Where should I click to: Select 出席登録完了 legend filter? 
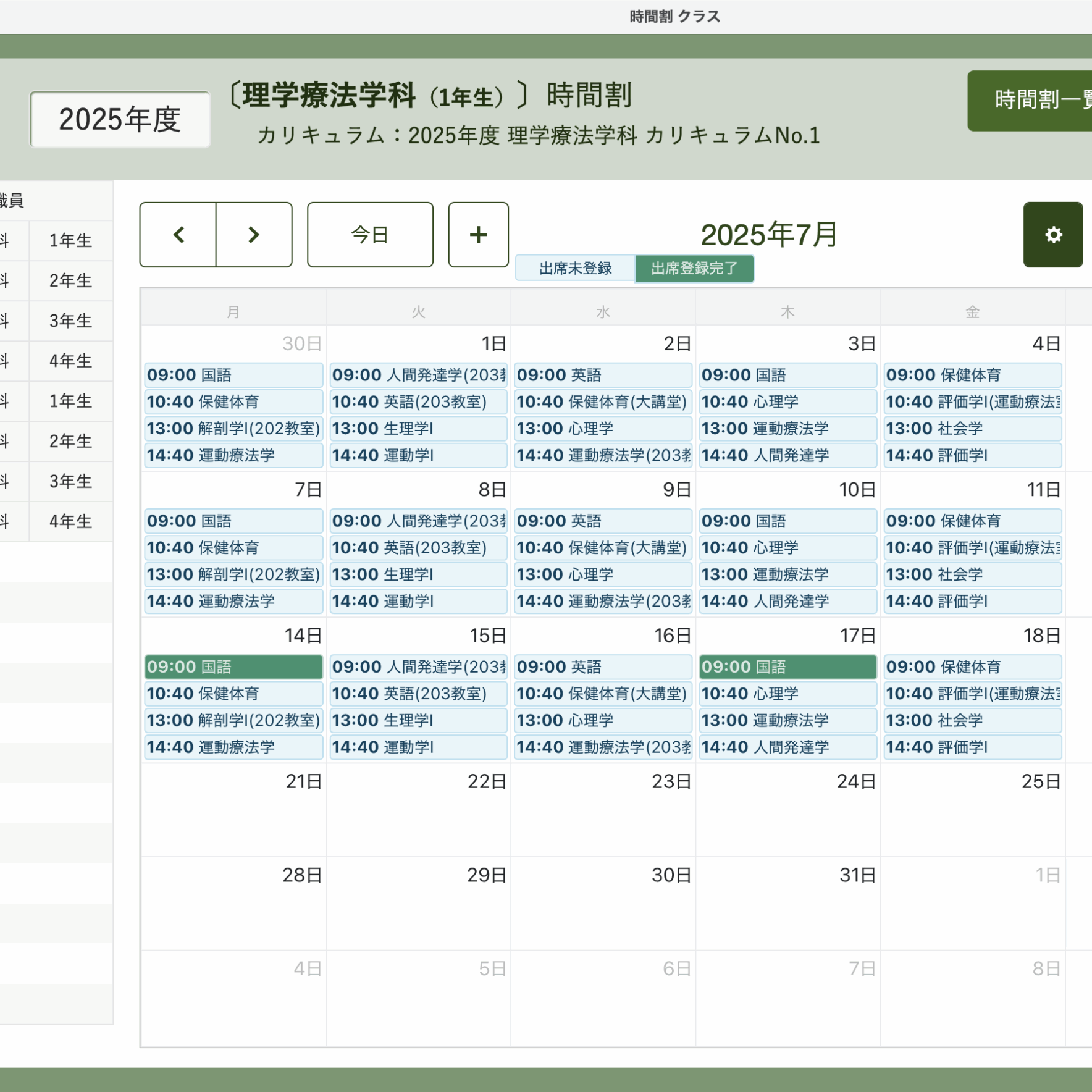tap(694, 268)
